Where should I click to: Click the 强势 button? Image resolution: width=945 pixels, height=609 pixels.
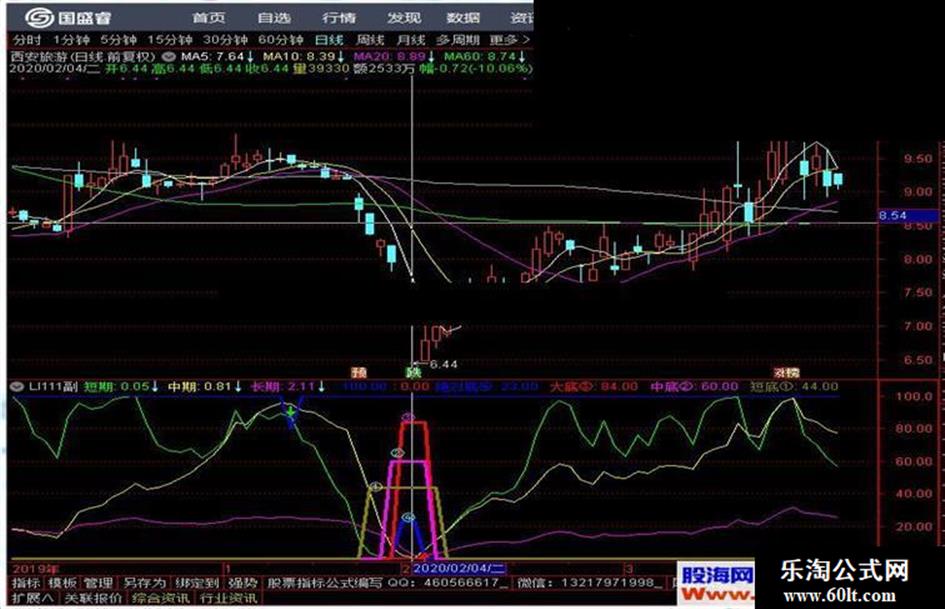tap(243, 583)
